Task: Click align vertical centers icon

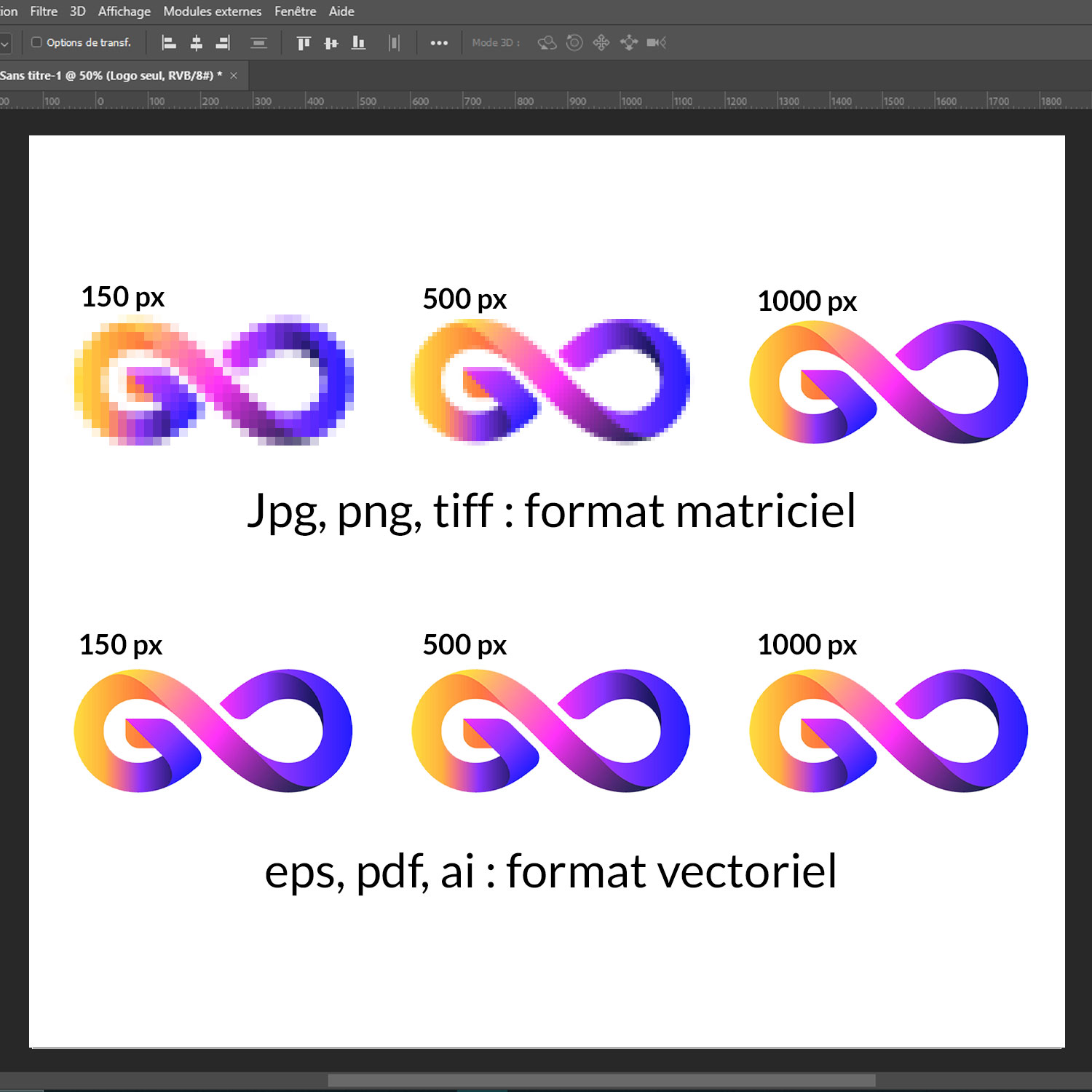Action: click(x=331, y=43)
